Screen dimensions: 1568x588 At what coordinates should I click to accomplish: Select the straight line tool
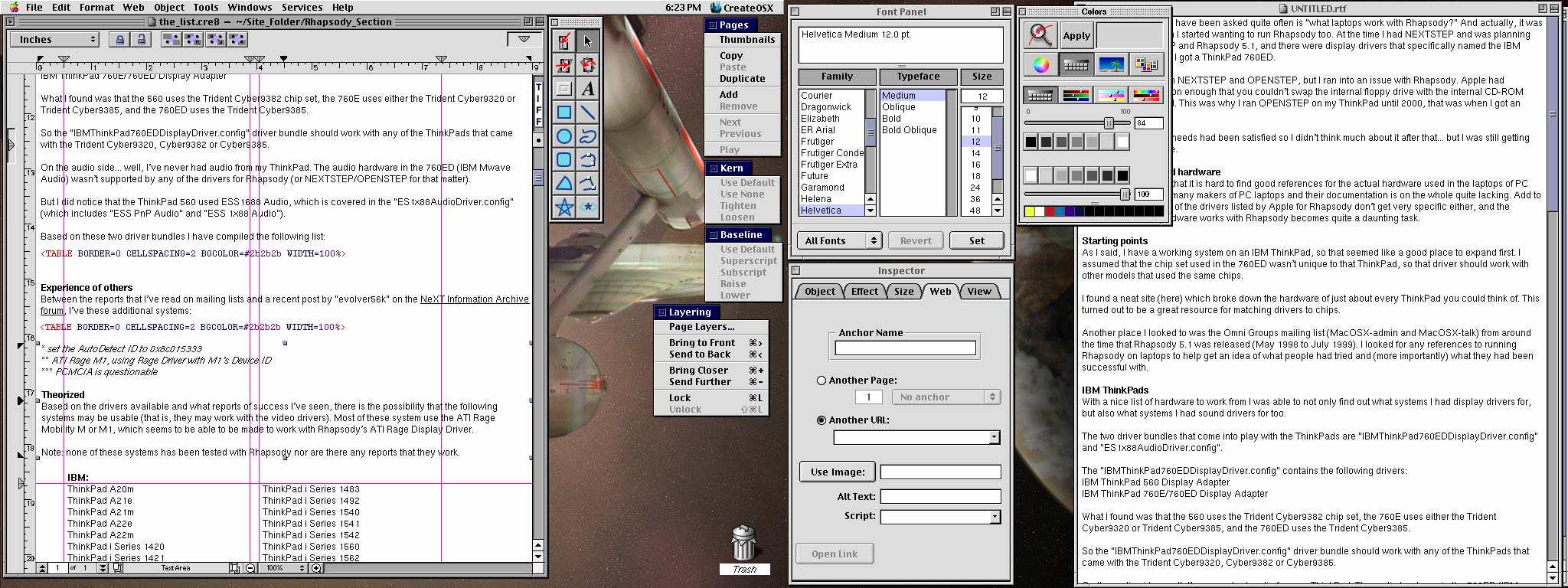[x=588, y=113]
